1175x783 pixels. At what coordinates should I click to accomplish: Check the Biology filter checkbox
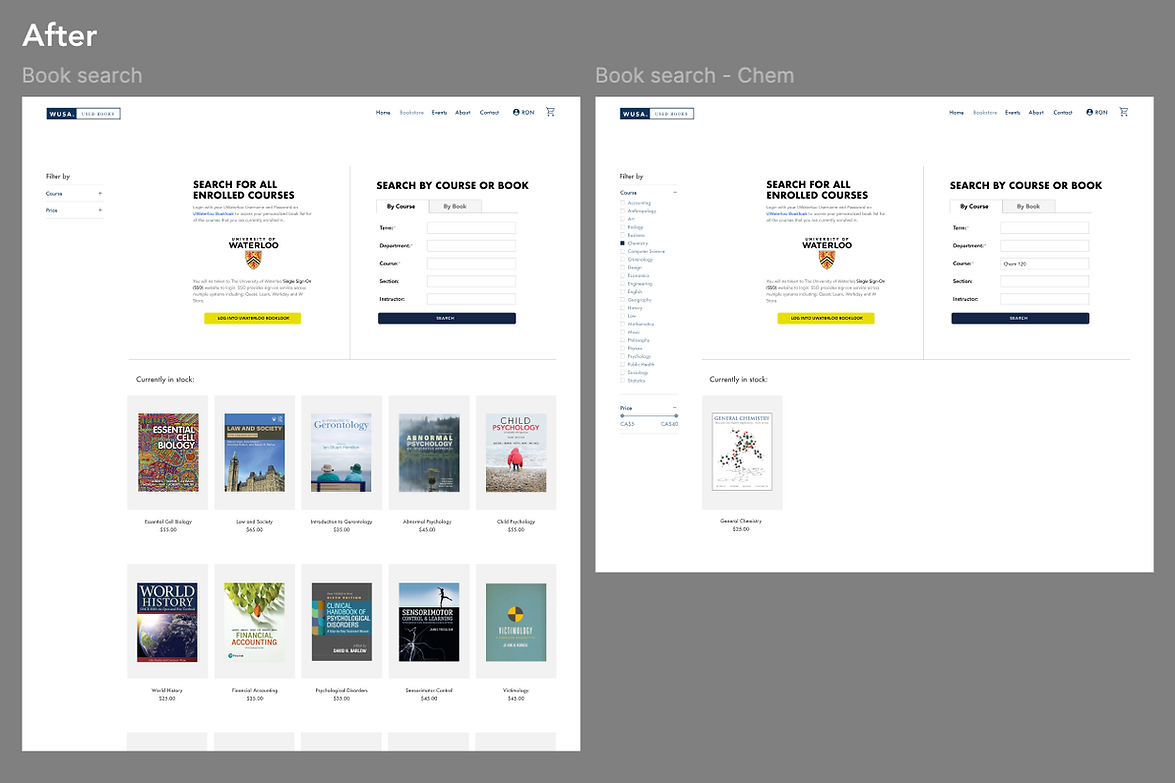tap(622, 227)
